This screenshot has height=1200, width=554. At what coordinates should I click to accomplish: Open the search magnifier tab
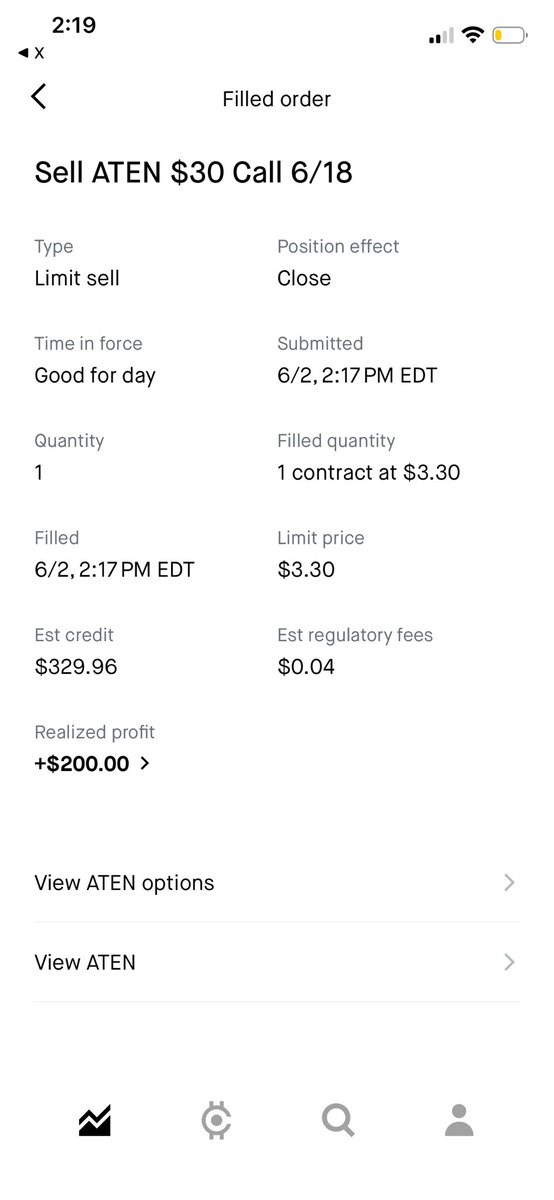click(338, 1121)
